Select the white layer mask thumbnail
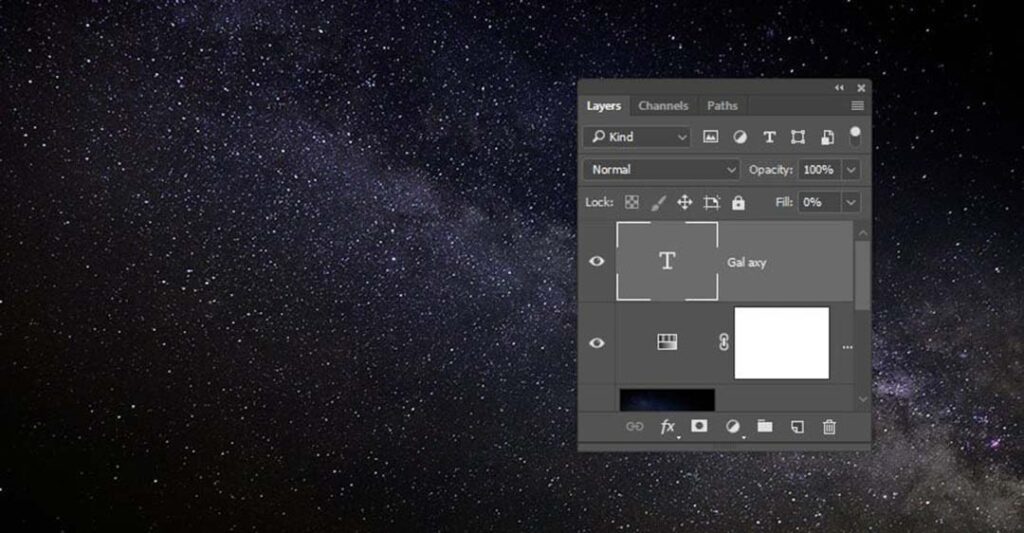 coord(781,343)
